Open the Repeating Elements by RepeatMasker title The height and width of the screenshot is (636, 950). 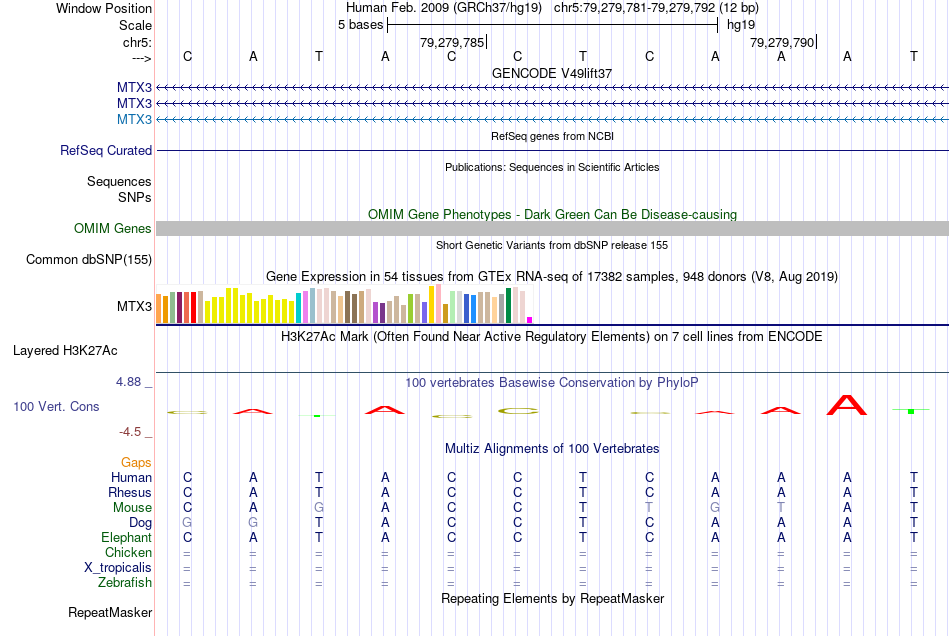[552, 599]
